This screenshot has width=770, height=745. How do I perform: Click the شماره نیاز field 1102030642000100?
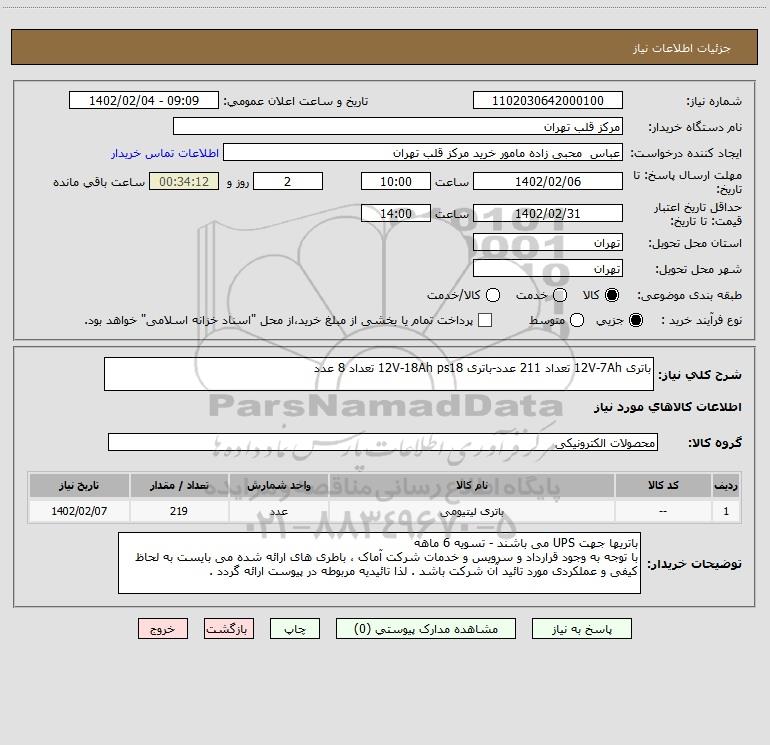pyautogui.click(x=548, y=100)
